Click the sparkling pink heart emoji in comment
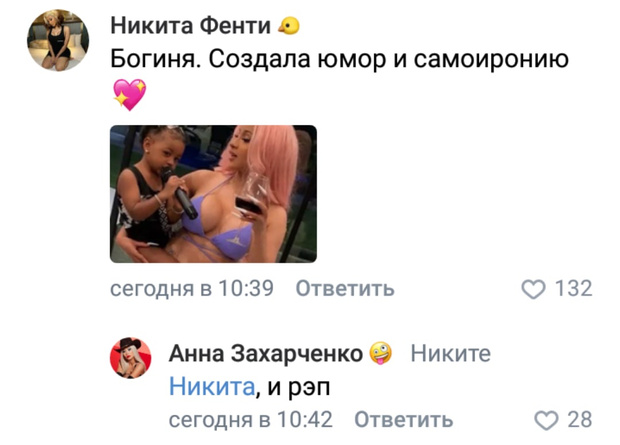Screen dimensions: 620x445 pyautogui.click(x=130, y=94)
